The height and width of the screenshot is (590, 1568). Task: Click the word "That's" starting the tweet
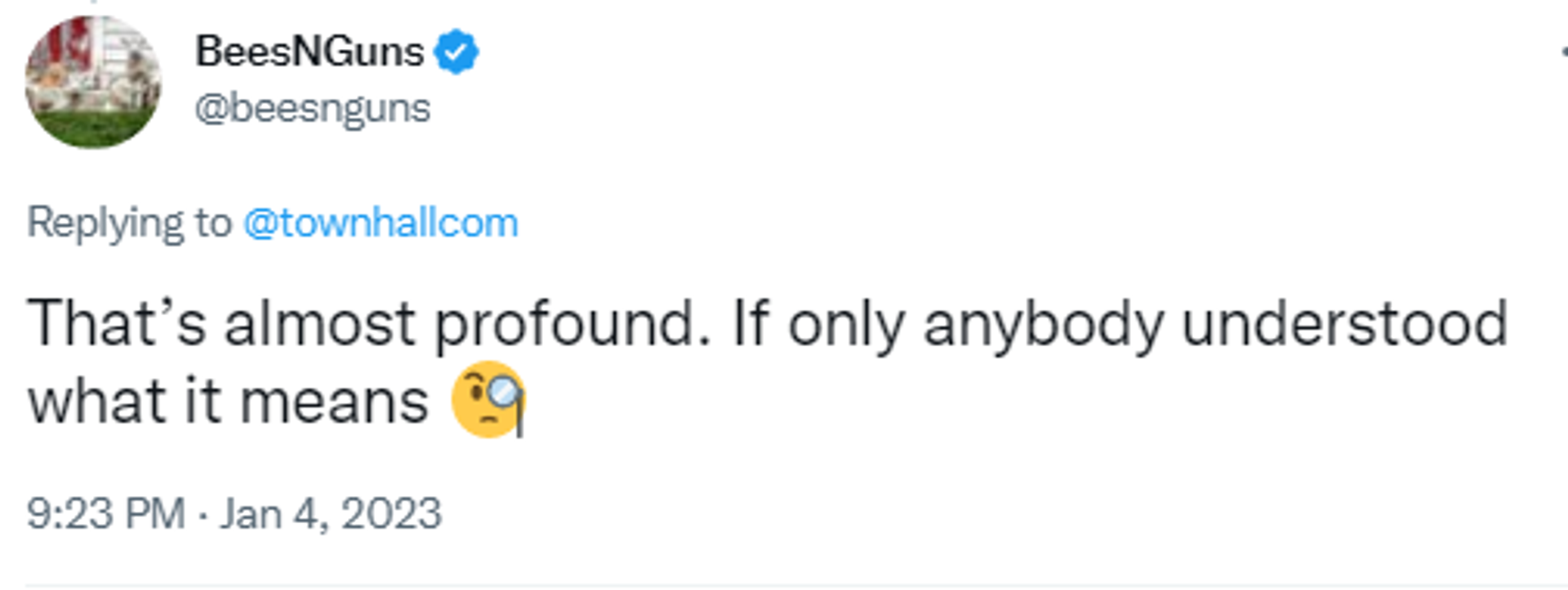(x=117, y=323)
